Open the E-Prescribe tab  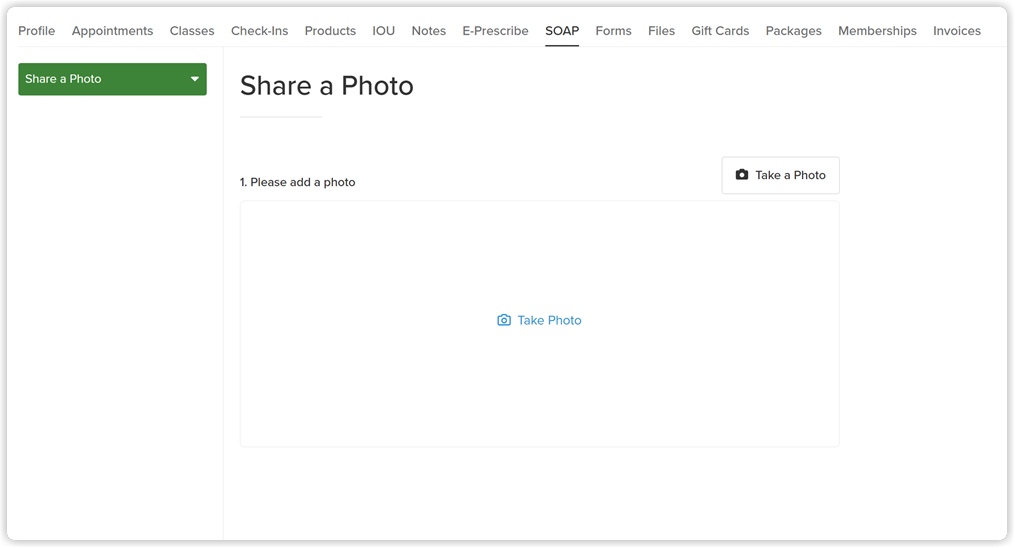(x=495, y=31)
